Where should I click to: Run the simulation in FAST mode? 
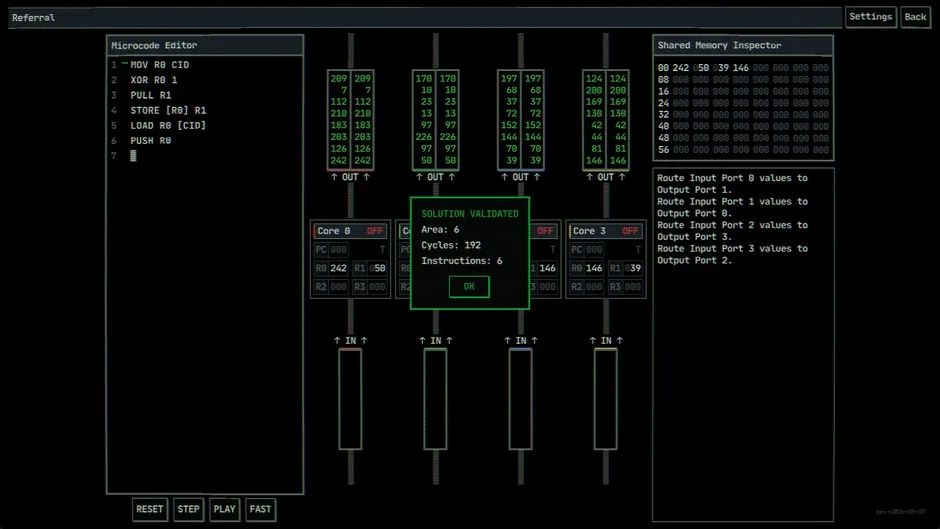[260, 509]
